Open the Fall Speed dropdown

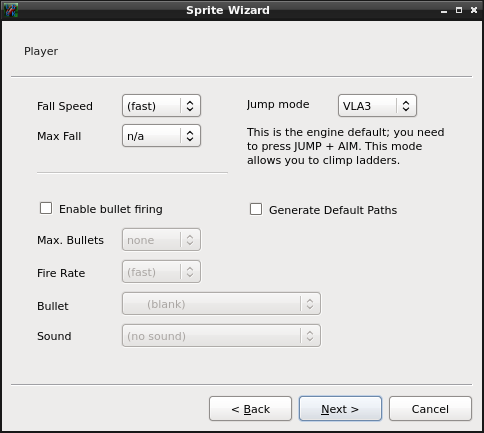click(x=161, y=106)
